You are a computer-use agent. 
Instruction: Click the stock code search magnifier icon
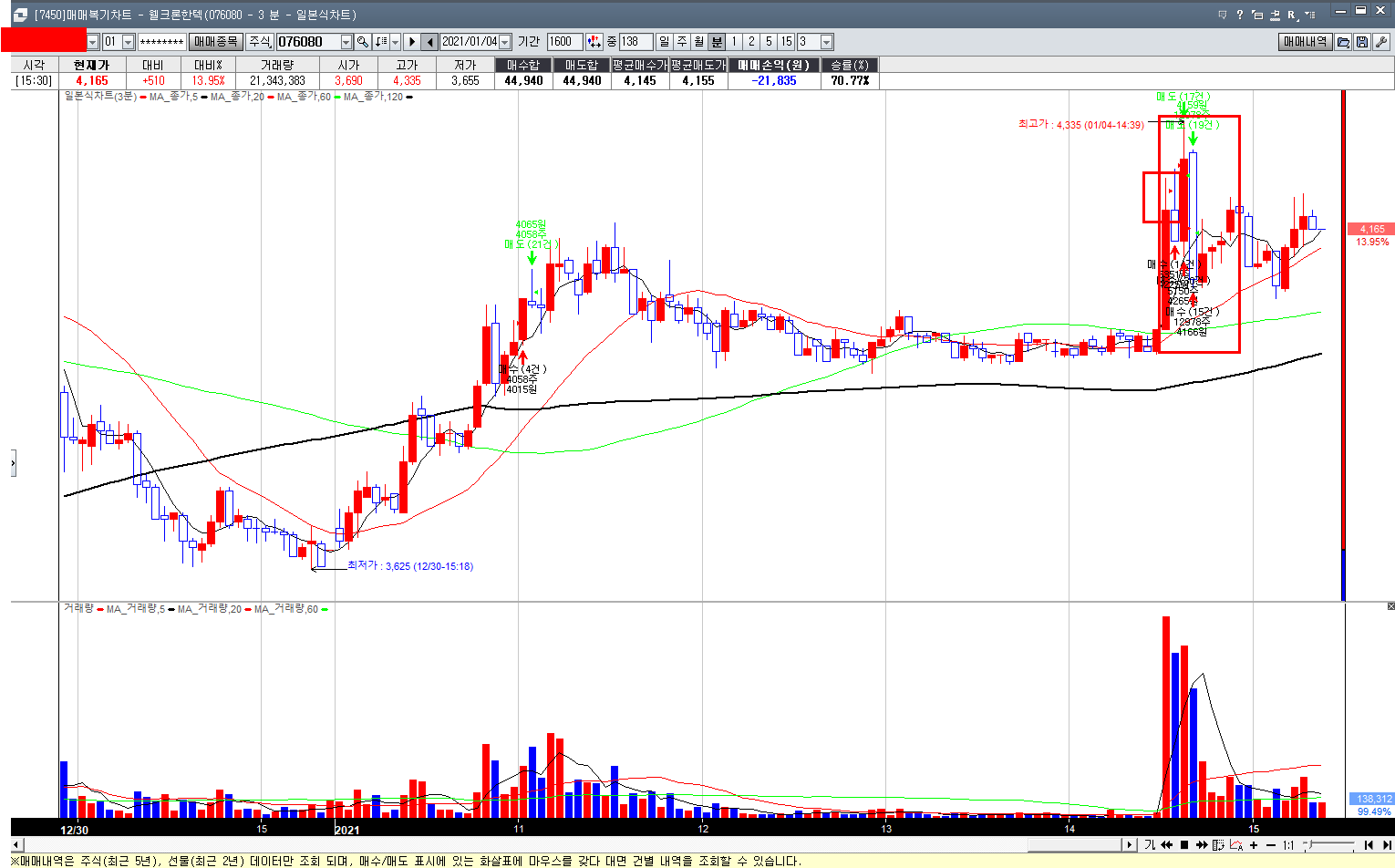point(363,42)
